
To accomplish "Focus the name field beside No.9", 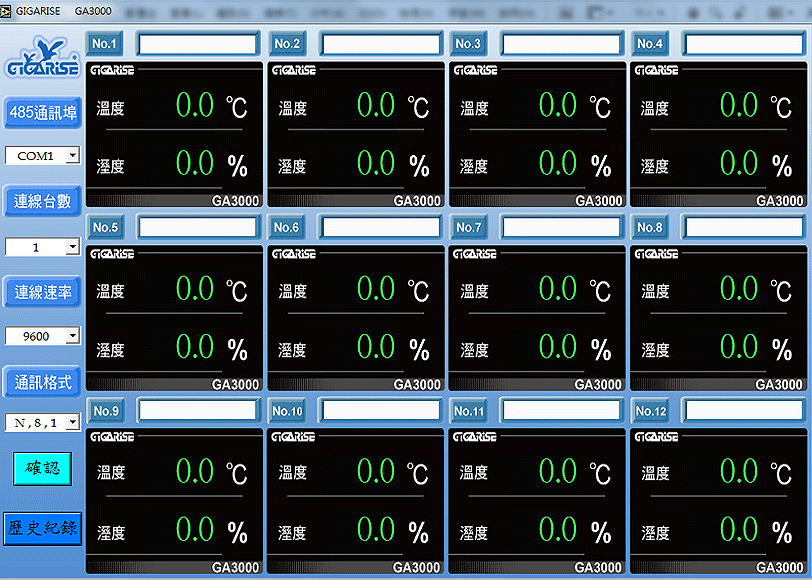I will pos(198,410).
